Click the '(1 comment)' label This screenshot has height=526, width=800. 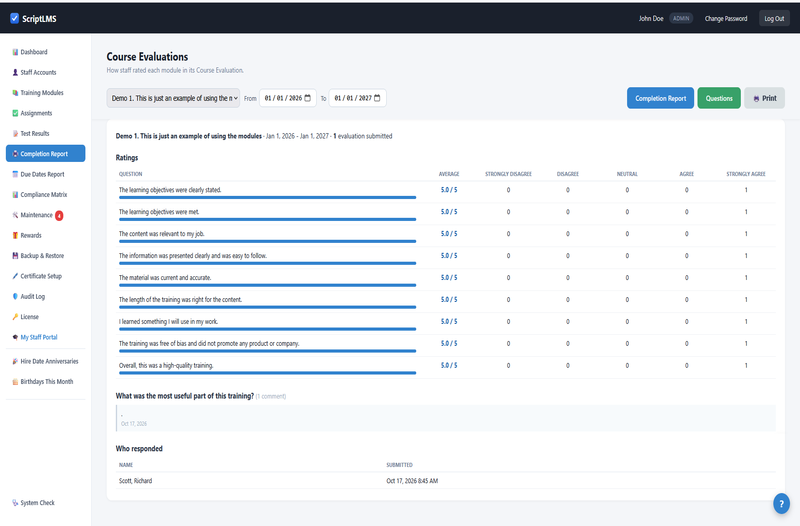click(270, 396)
